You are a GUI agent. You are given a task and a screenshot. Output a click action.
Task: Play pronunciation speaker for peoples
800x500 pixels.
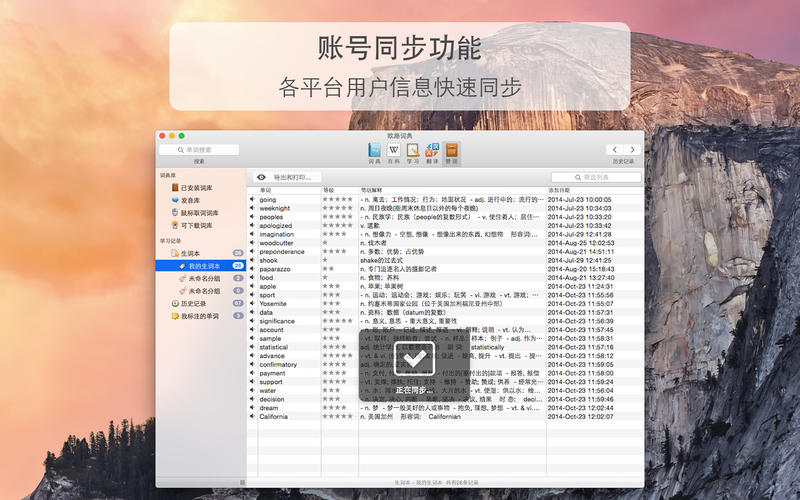[x=252, y=217]
